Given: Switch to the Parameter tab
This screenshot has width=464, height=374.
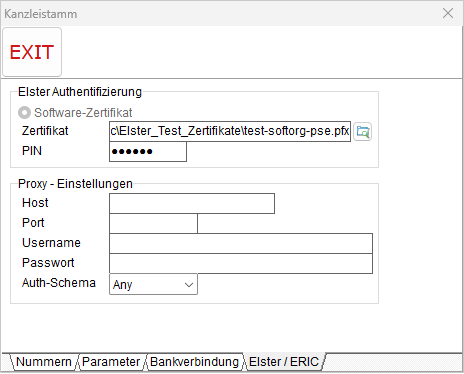Looking at the screenshot, I should (x=111, y=362).
